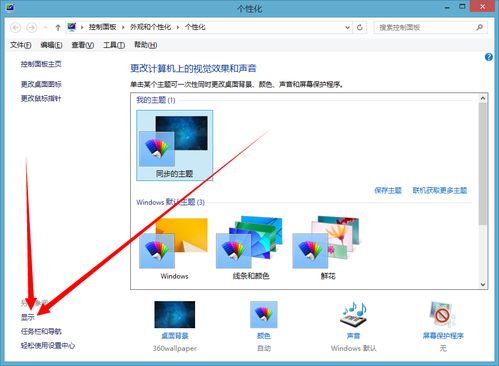
Task: Click the window title bar Personalization icon
Action: 10,7
